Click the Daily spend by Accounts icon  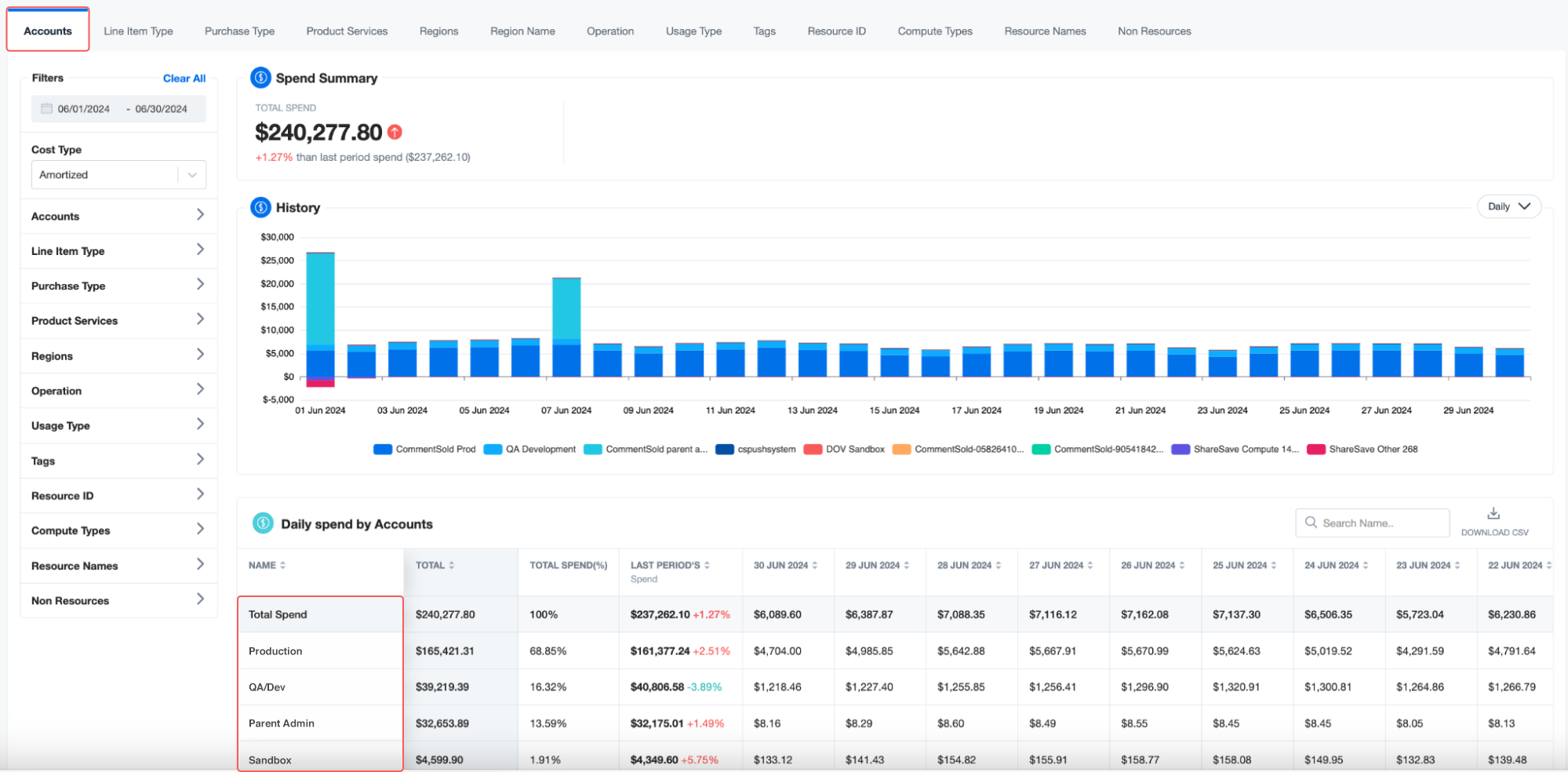(x=263, y=523)
